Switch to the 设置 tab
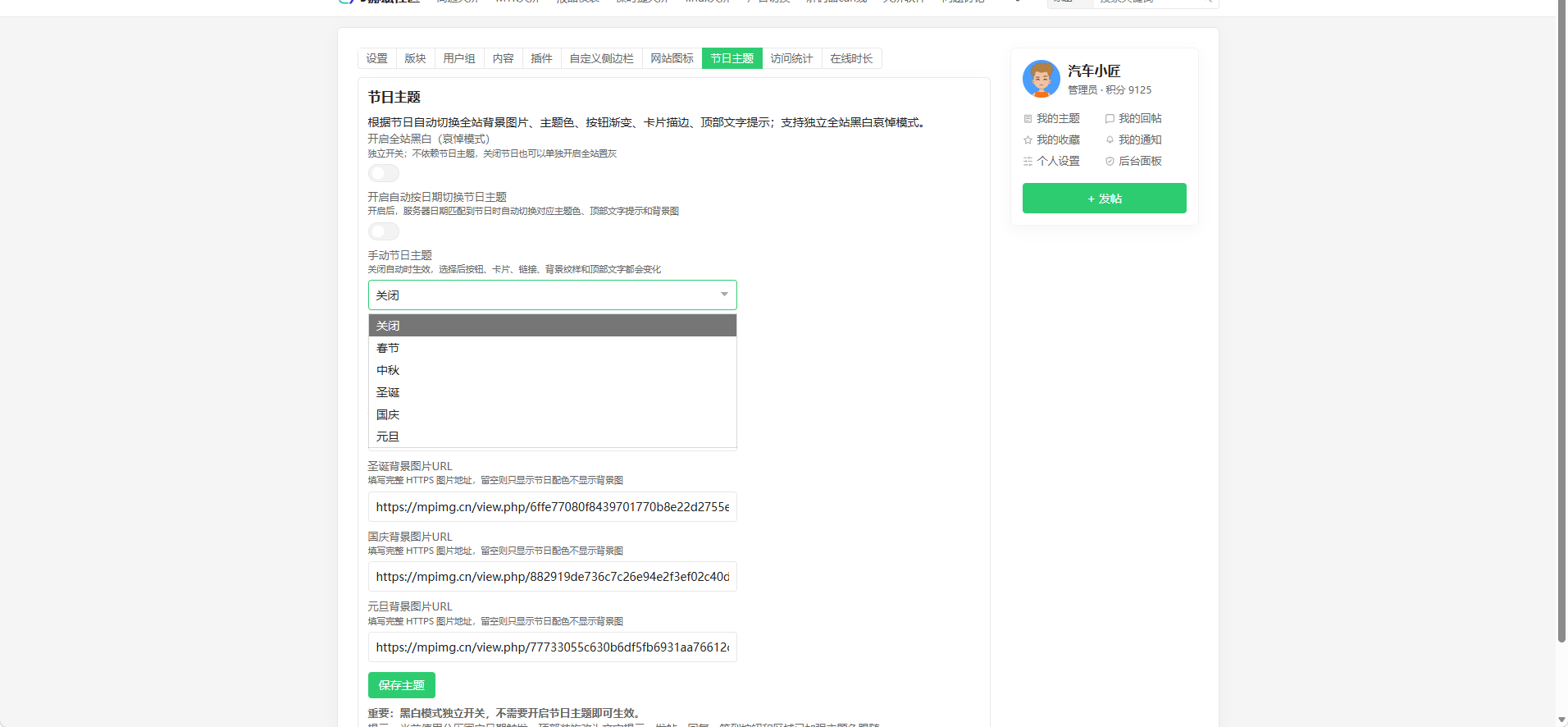 pos(377,58)
